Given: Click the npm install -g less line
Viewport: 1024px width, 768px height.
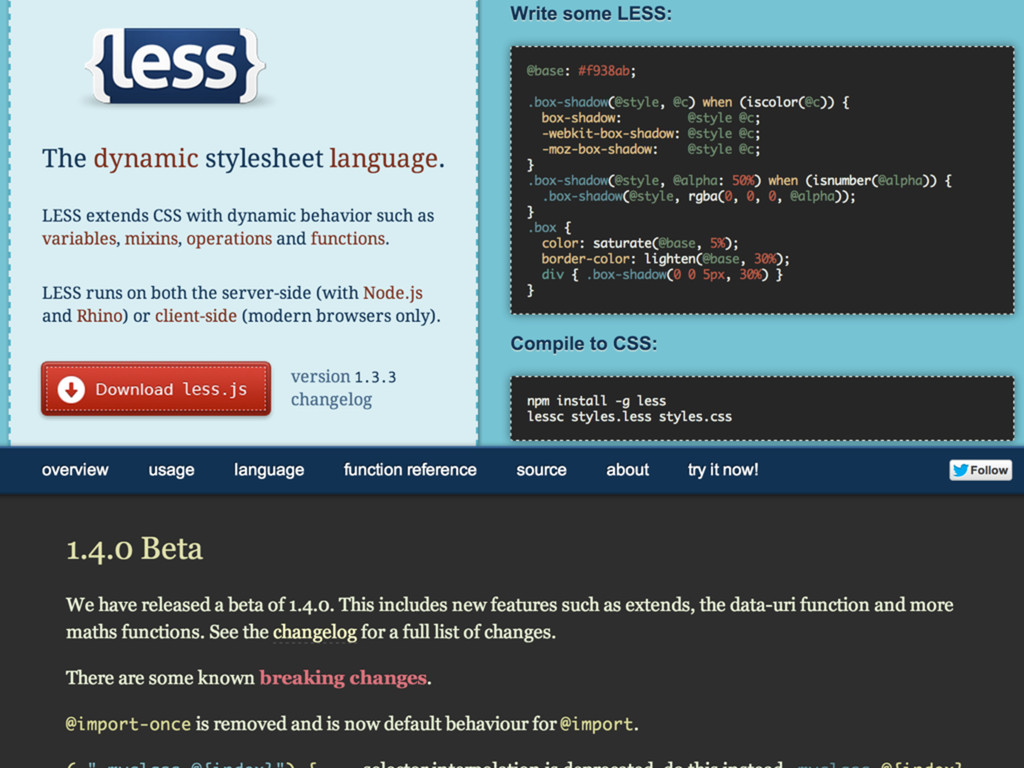Looking at the screenshot, I should click(x=596, y=400).
